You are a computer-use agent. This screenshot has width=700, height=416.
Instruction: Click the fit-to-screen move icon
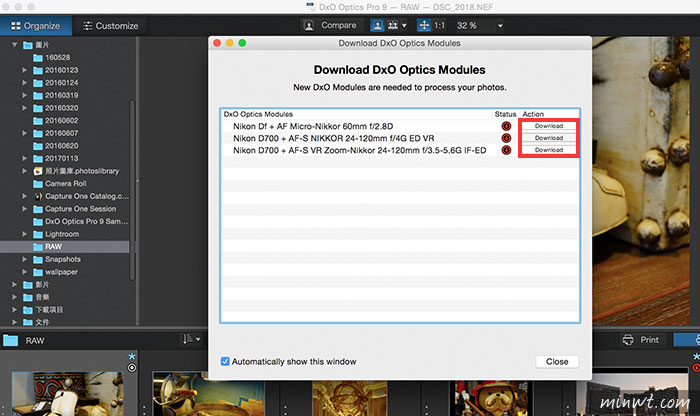pos(424,25)
